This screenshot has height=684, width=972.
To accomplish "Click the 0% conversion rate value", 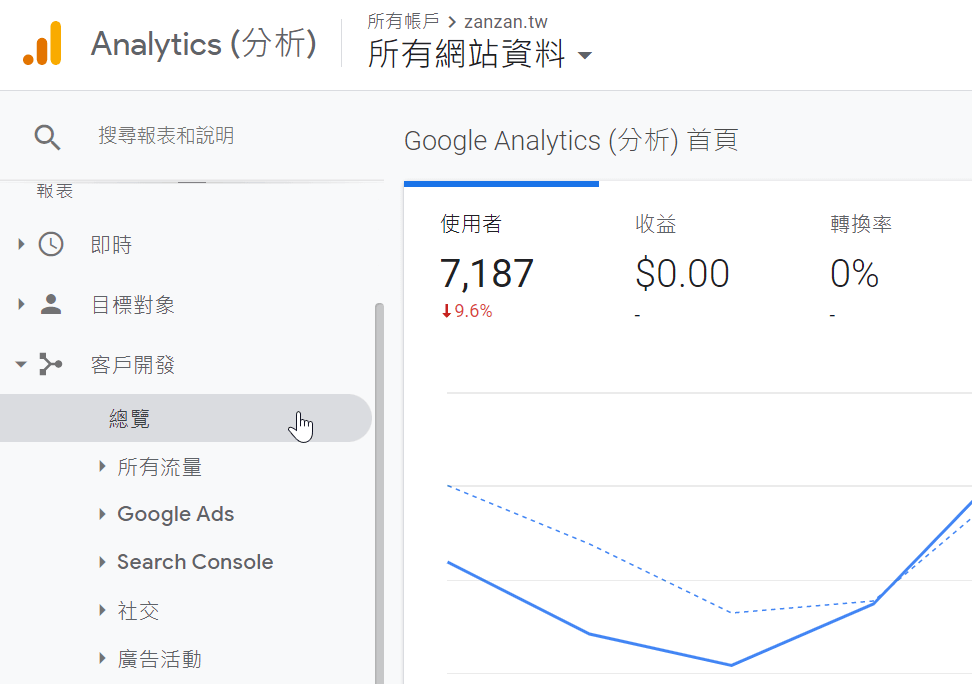I will point(854,273).
